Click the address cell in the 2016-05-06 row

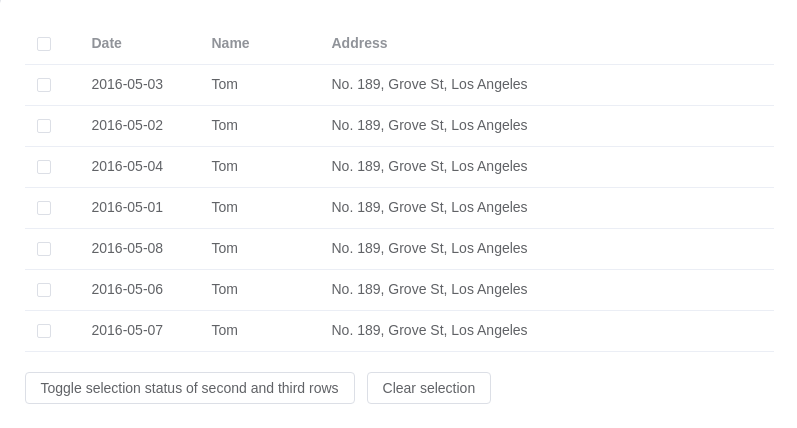[429, 289]
